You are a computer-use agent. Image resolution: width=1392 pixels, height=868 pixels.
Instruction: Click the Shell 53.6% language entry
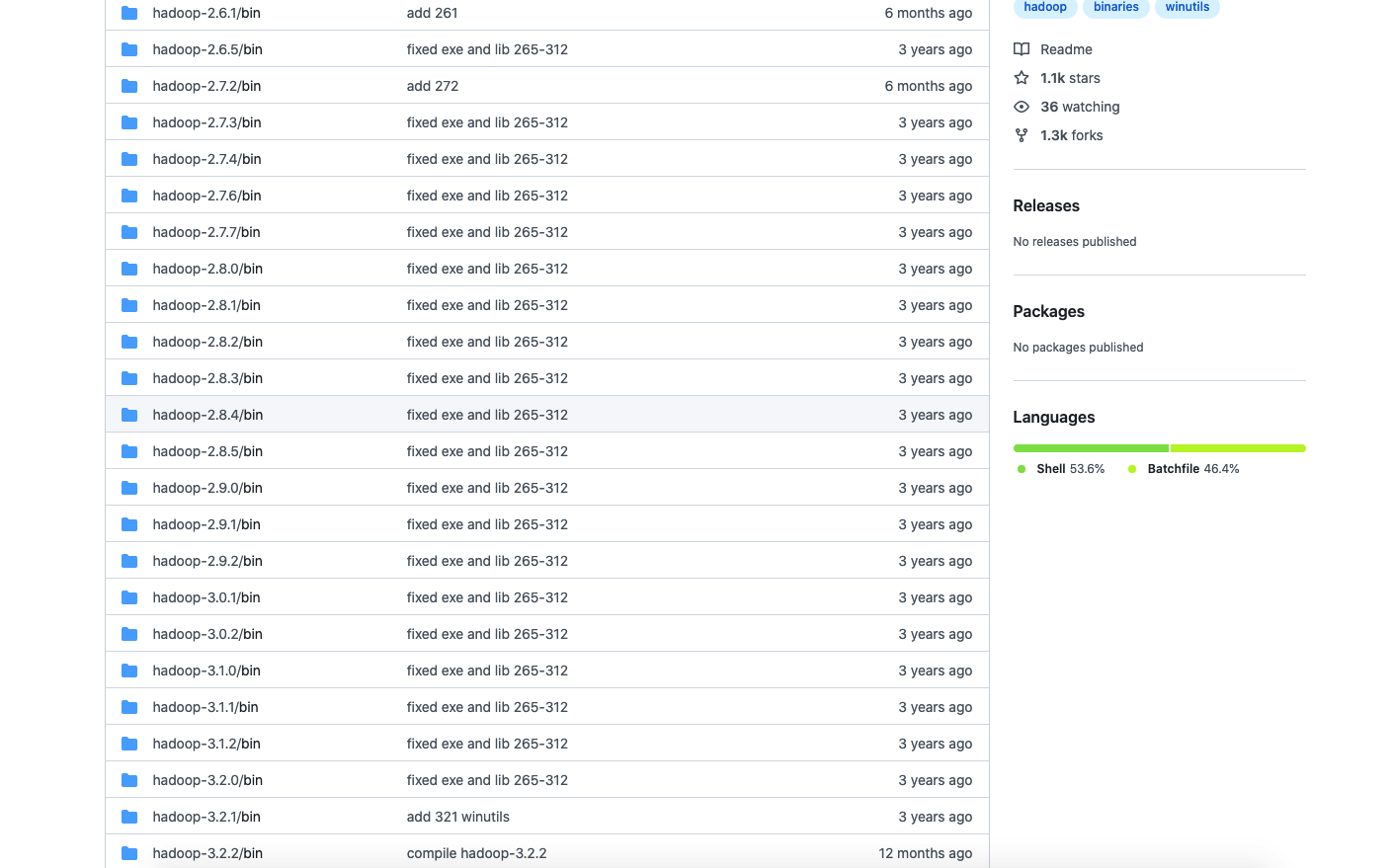(x=1069, y=469)
